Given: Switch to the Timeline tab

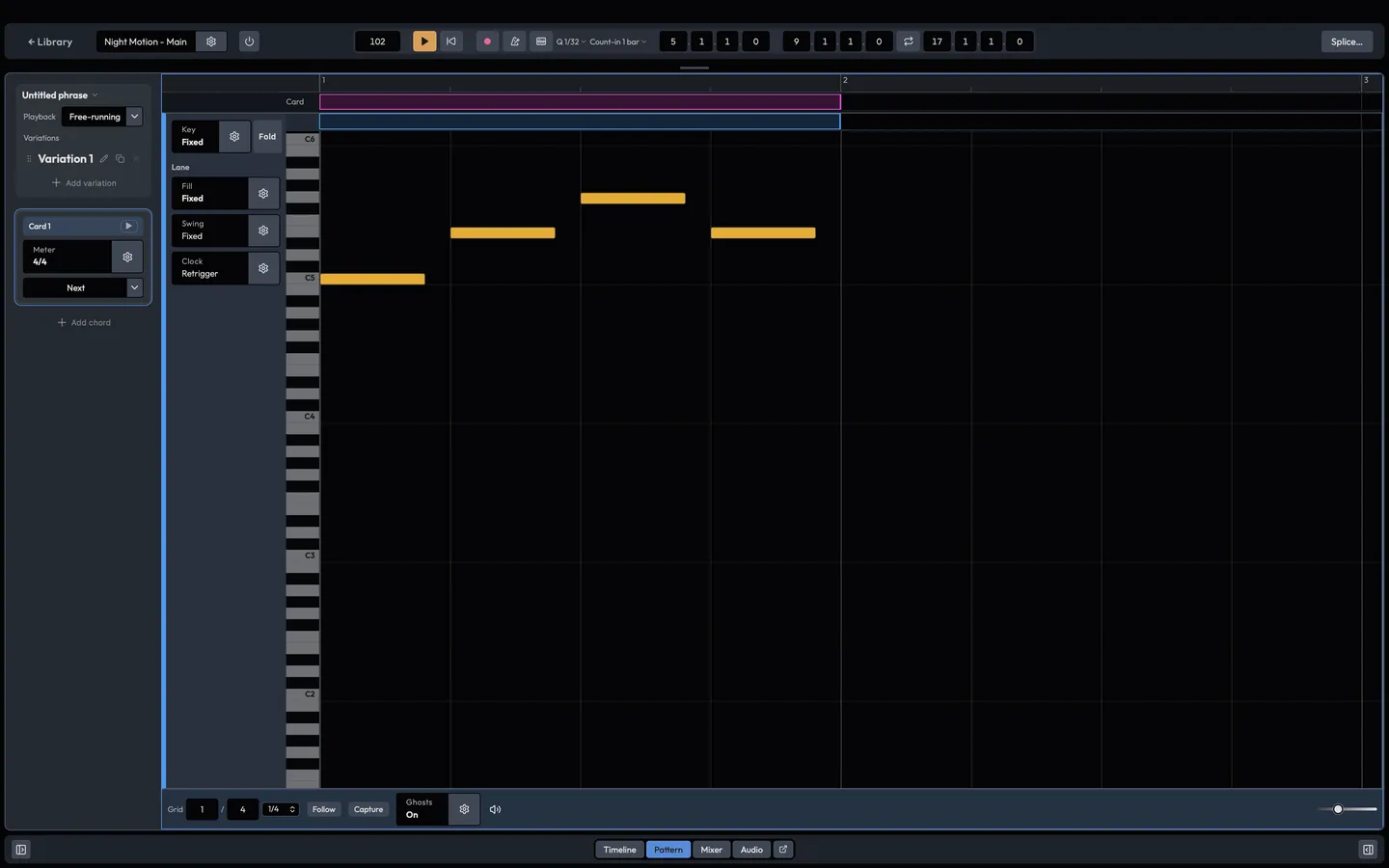Looking at the screenshot, I should (x=619, y=850).
